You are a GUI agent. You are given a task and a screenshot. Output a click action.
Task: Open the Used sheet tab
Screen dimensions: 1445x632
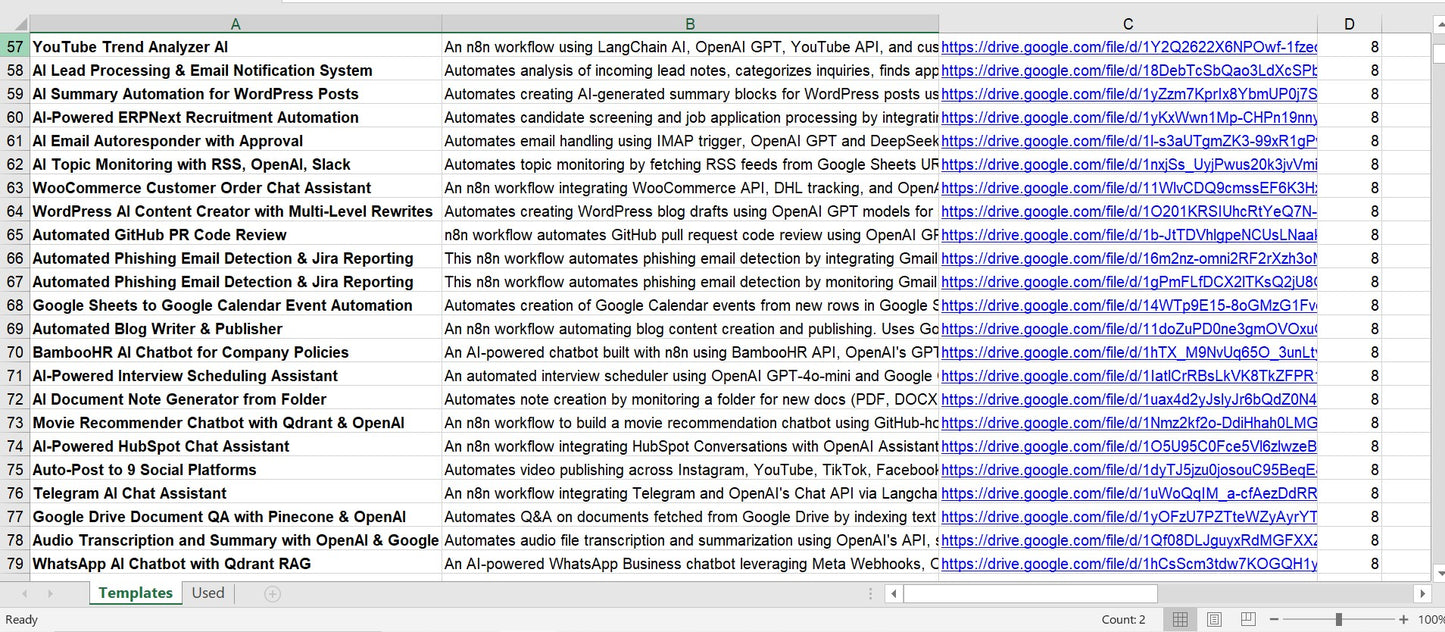[208, 593]
